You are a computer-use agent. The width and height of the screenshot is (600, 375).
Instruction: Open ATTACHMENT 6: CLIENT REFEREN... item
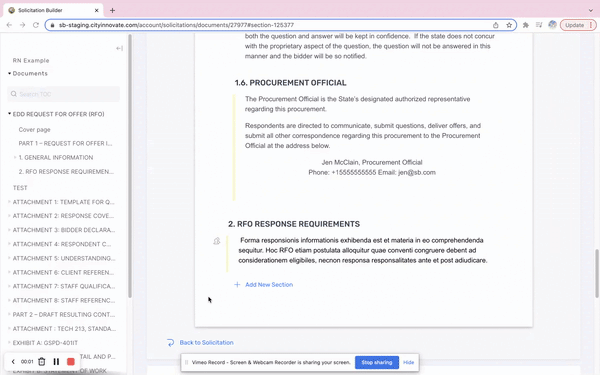coord(63,272)
